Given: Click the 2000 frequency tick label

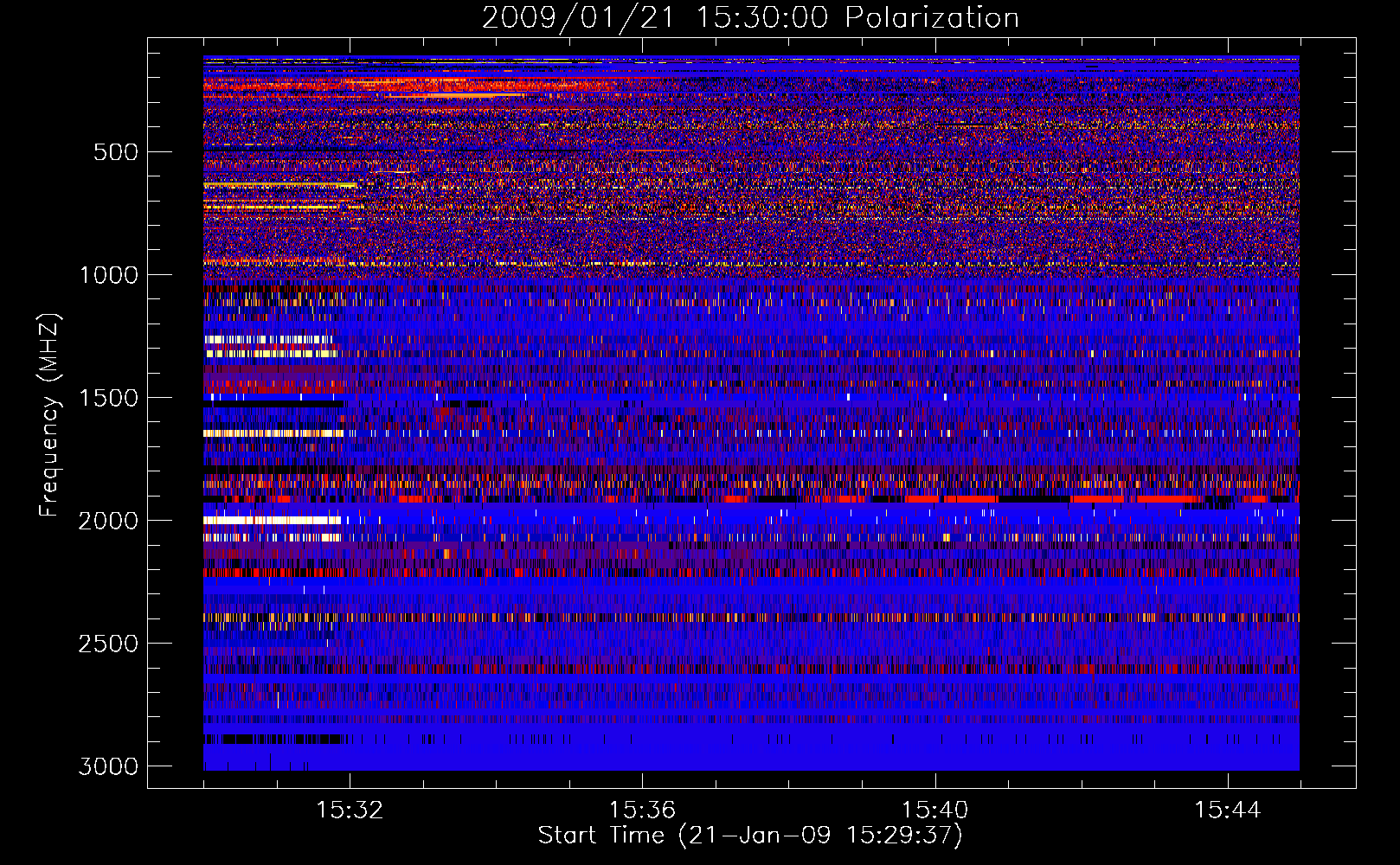Looking at the screenshot, I should click(108, 521).
